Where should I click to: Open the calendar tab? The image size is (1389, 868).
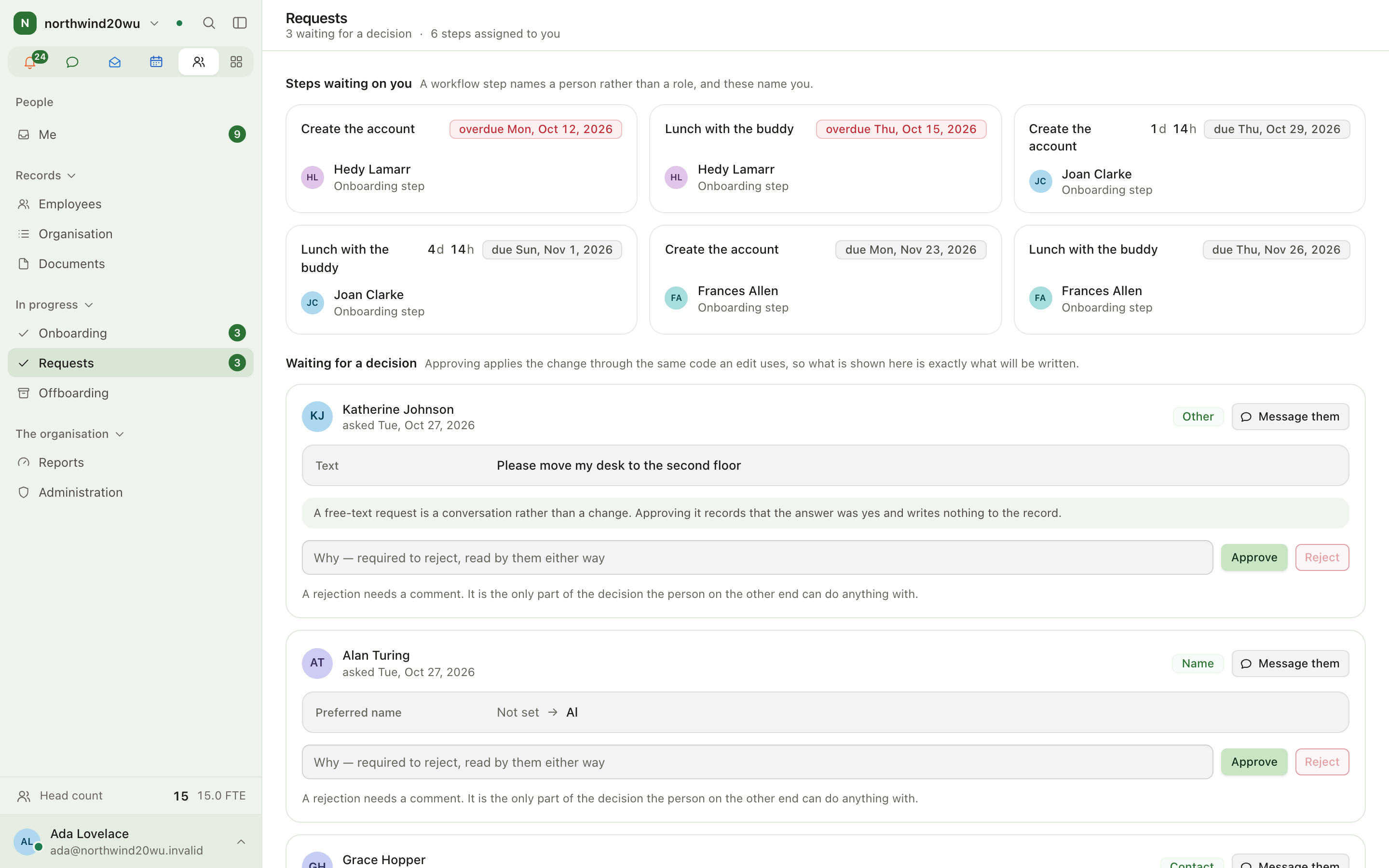[x=156, y=62]
